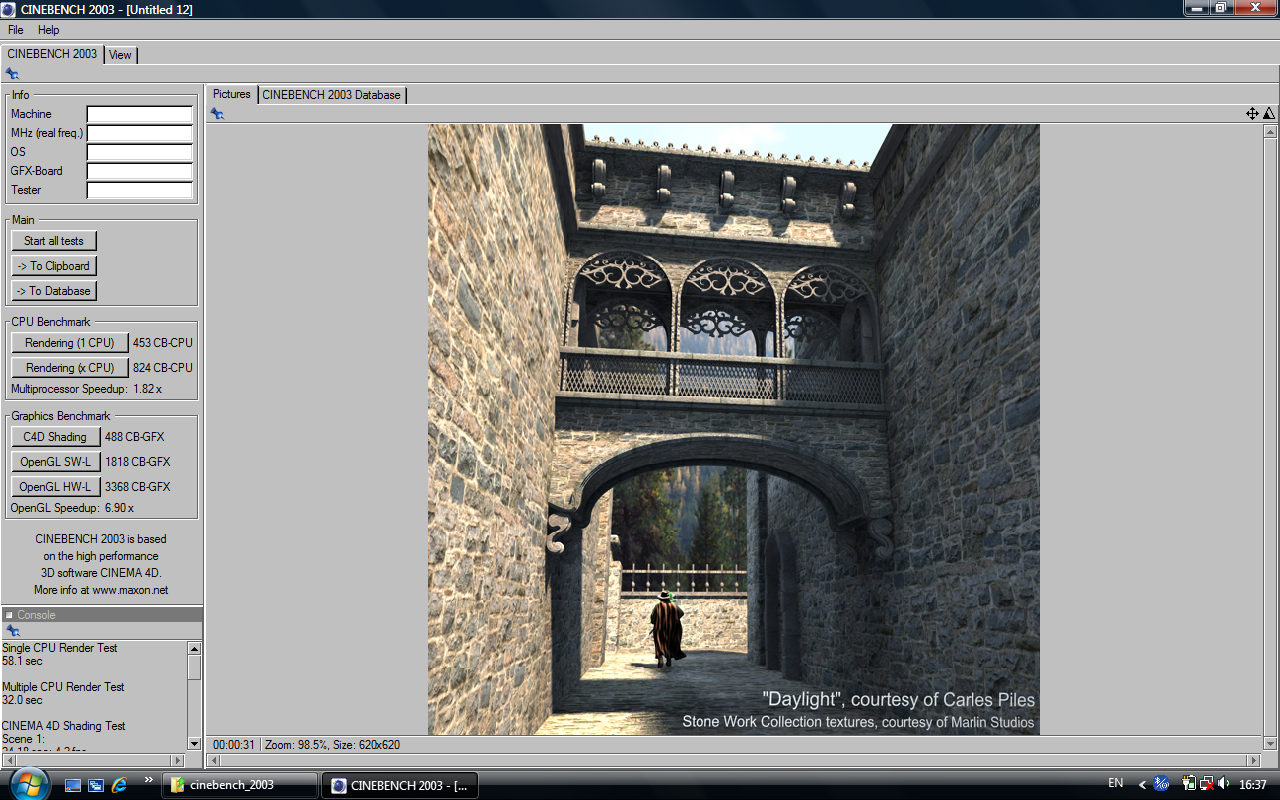The width and height of the screenshot is (1280, 800).
Task: Click the EN language indicator
Action: click(x=1116, y=783)
